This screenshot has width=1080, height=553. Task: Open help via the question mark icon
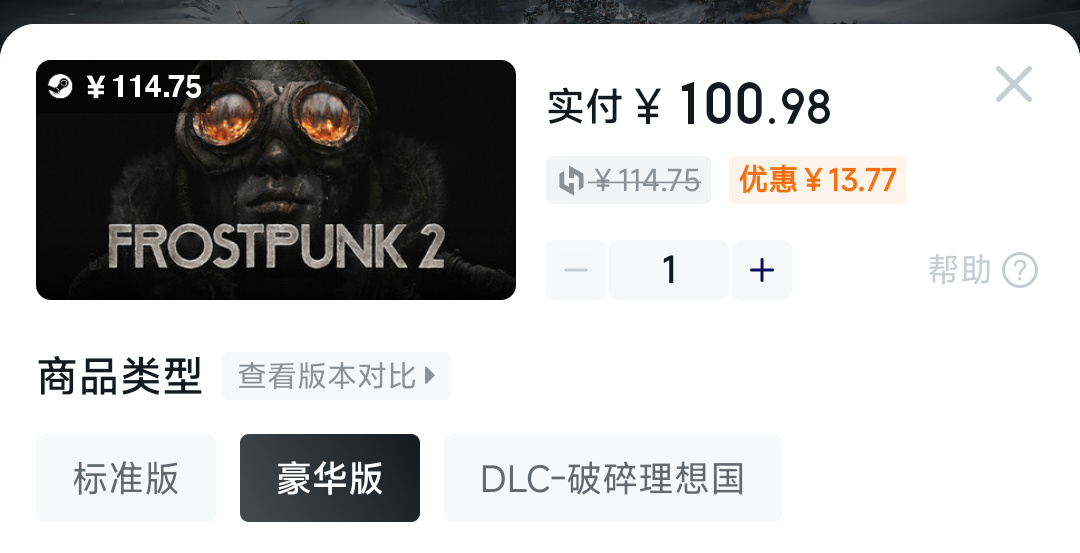pyautogui.click(x=1019, y=270)
